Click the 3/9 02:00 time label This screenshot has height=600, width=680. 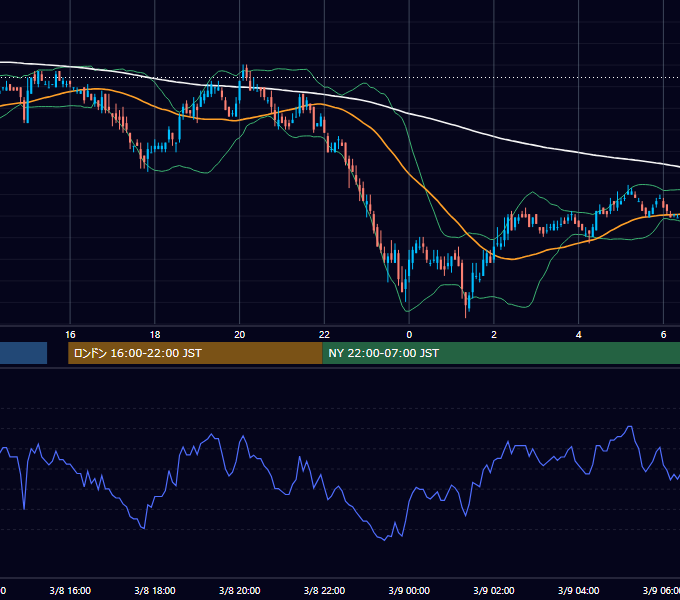(494, 590)
